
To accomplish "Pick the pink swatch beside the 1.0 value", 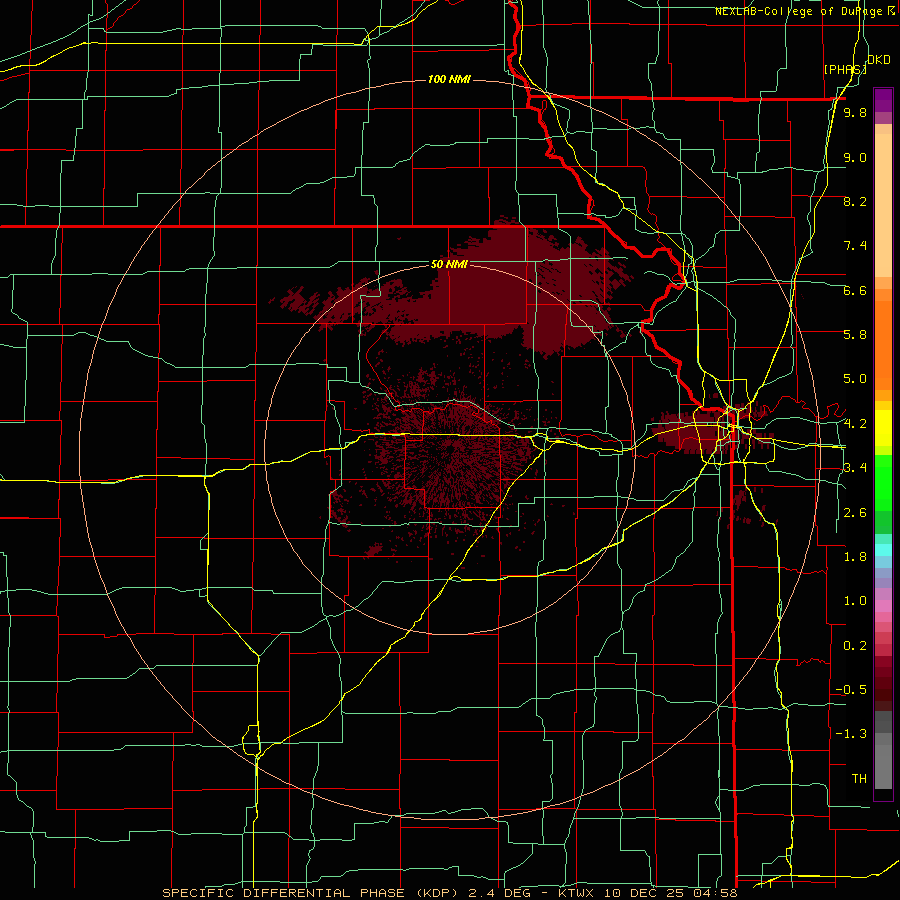I will click(883, 604).
